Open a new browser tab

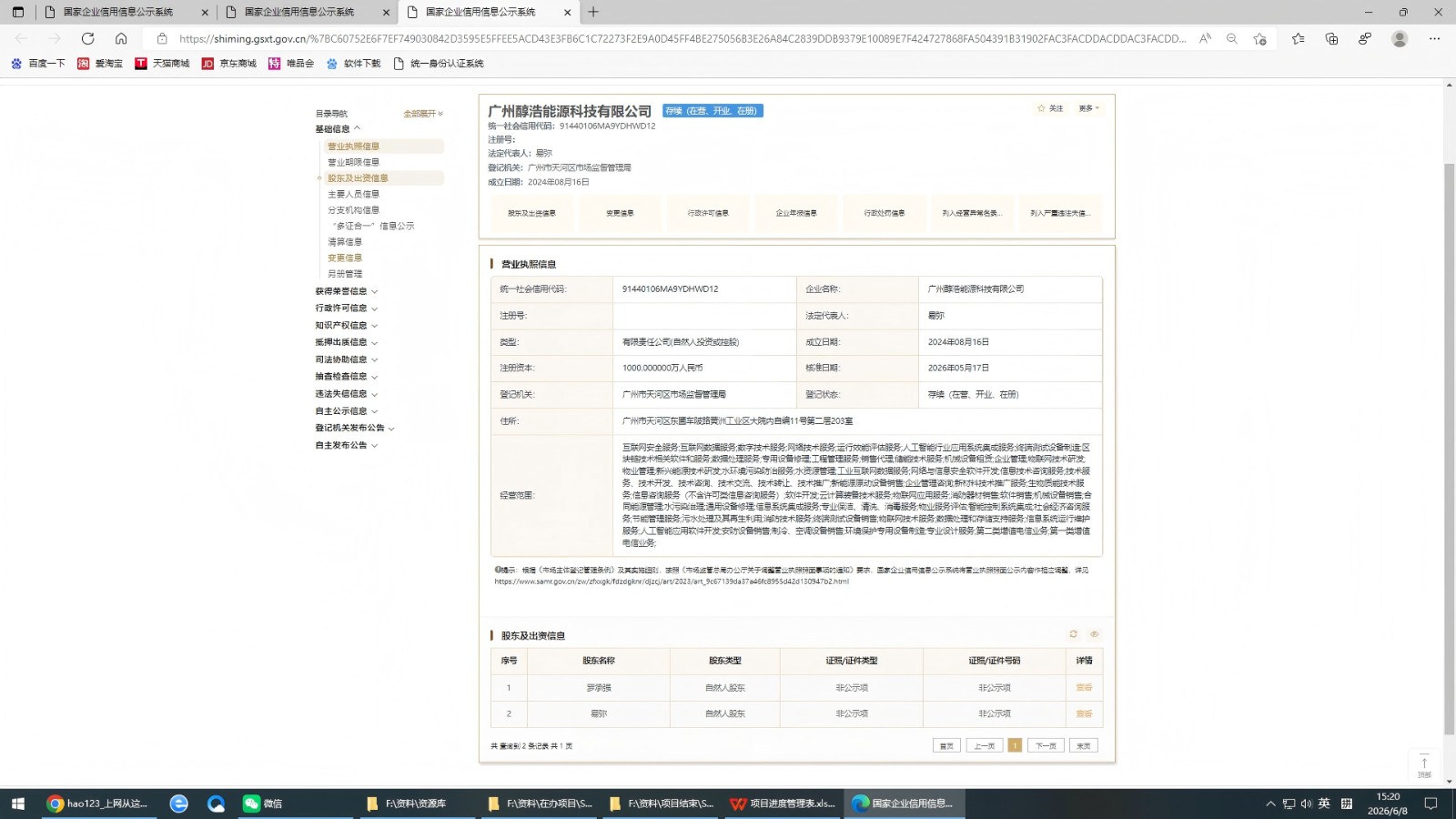(x=593, y=12)
